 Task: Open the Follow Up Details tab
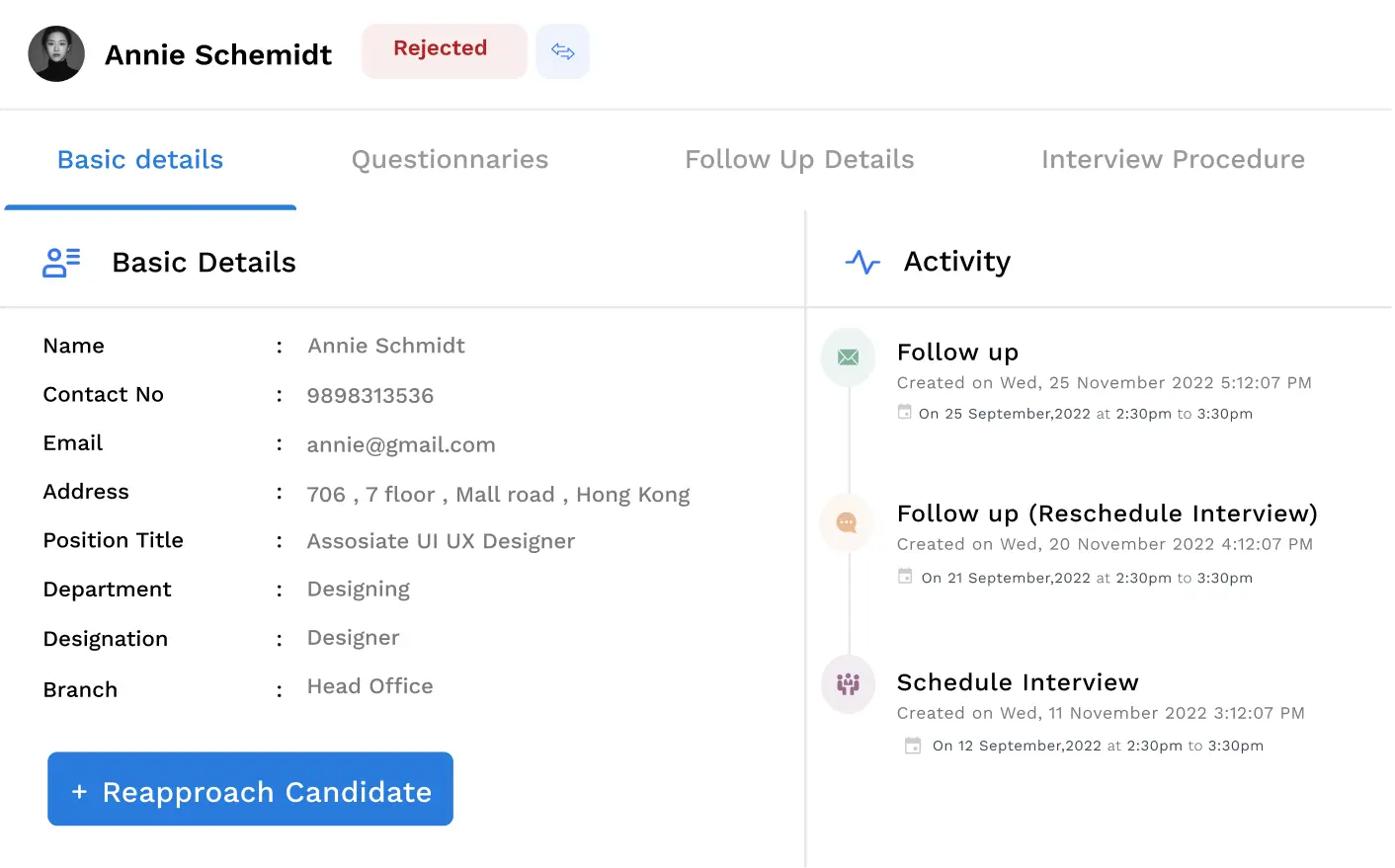tap(799, 160)
